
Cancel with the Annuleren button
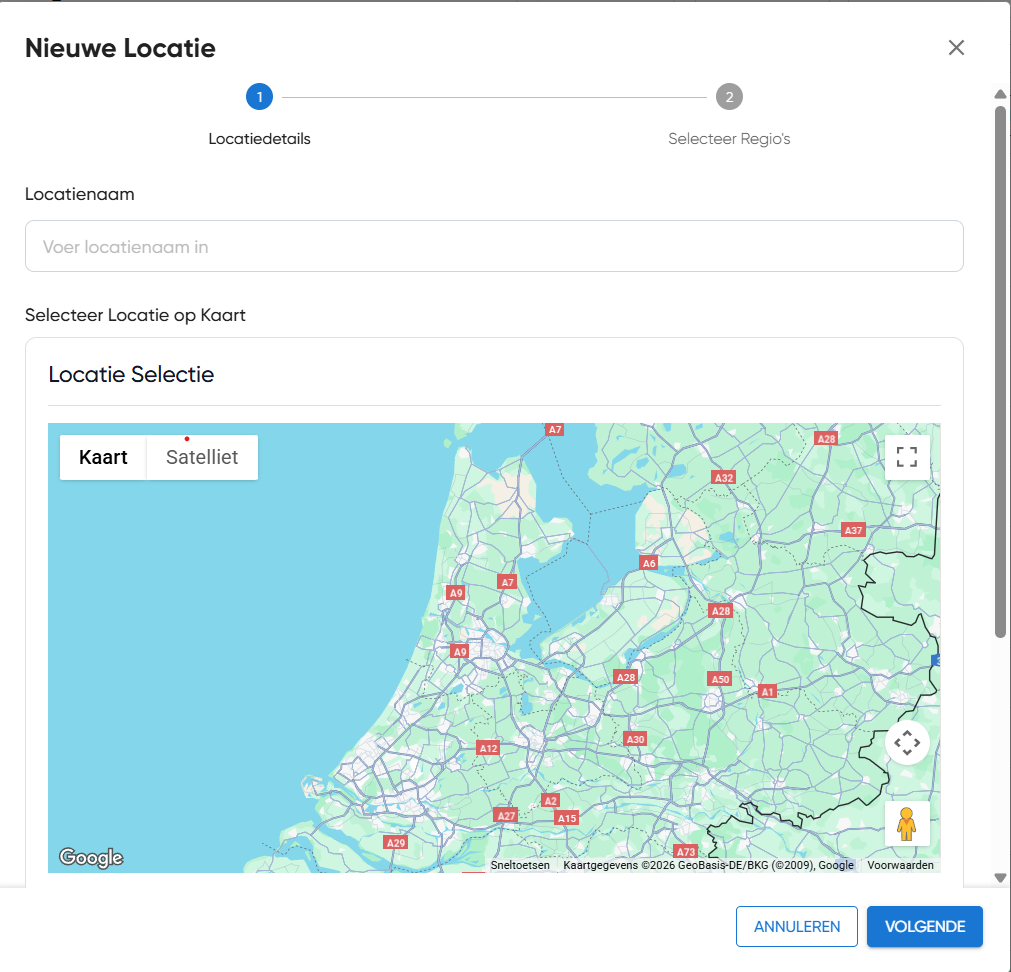pos(796,926)
